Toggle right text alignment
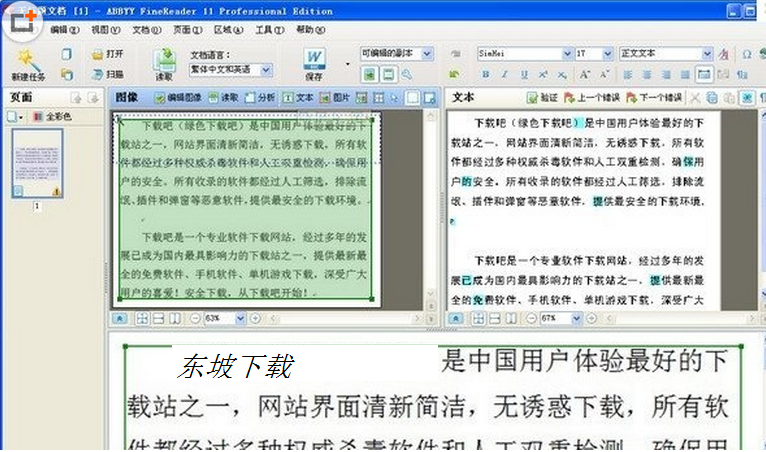This screenshot has height=452, width=766. click(x=666, y=74)
